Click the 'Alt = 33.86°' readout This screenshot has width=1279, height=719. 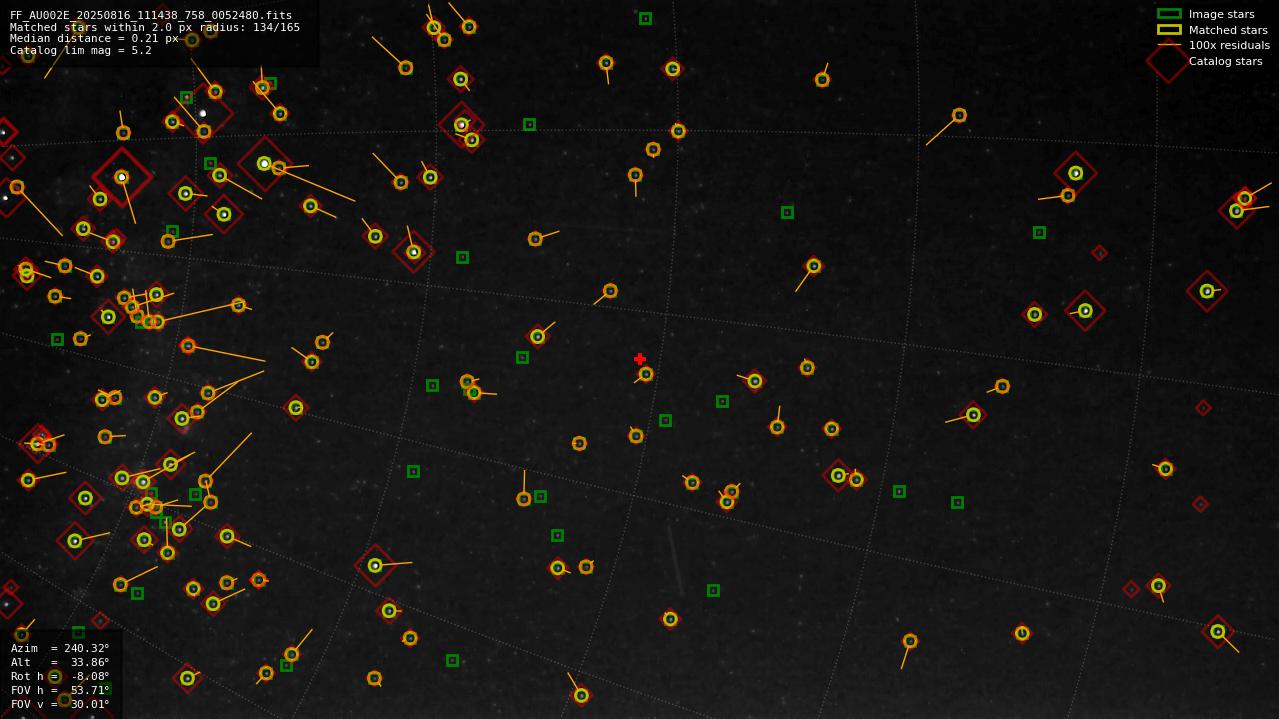coord(60,662)
